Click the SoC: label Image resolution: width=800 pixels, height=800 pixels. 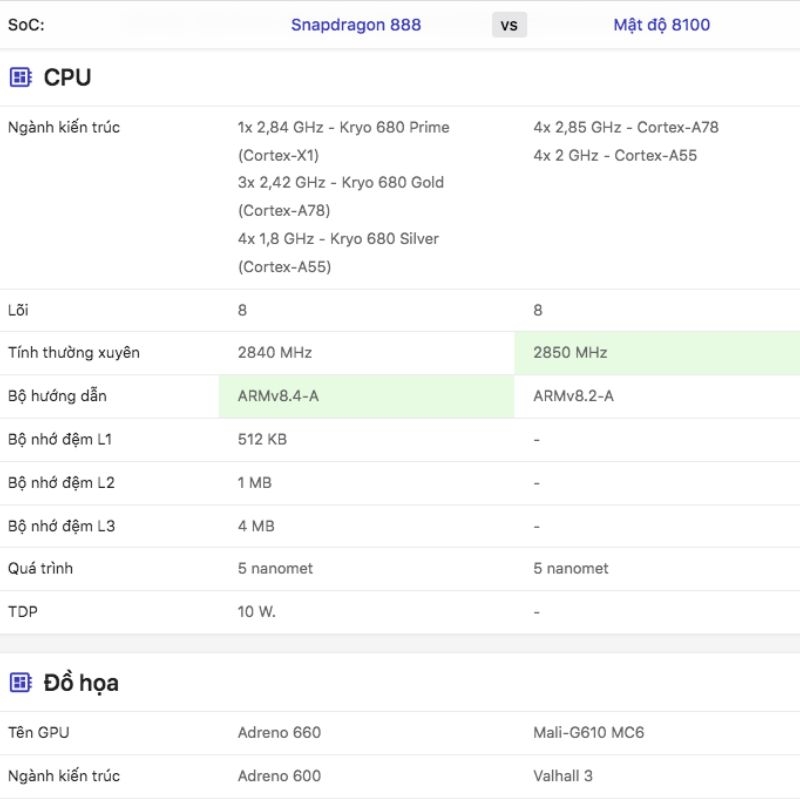click(26, 25)
